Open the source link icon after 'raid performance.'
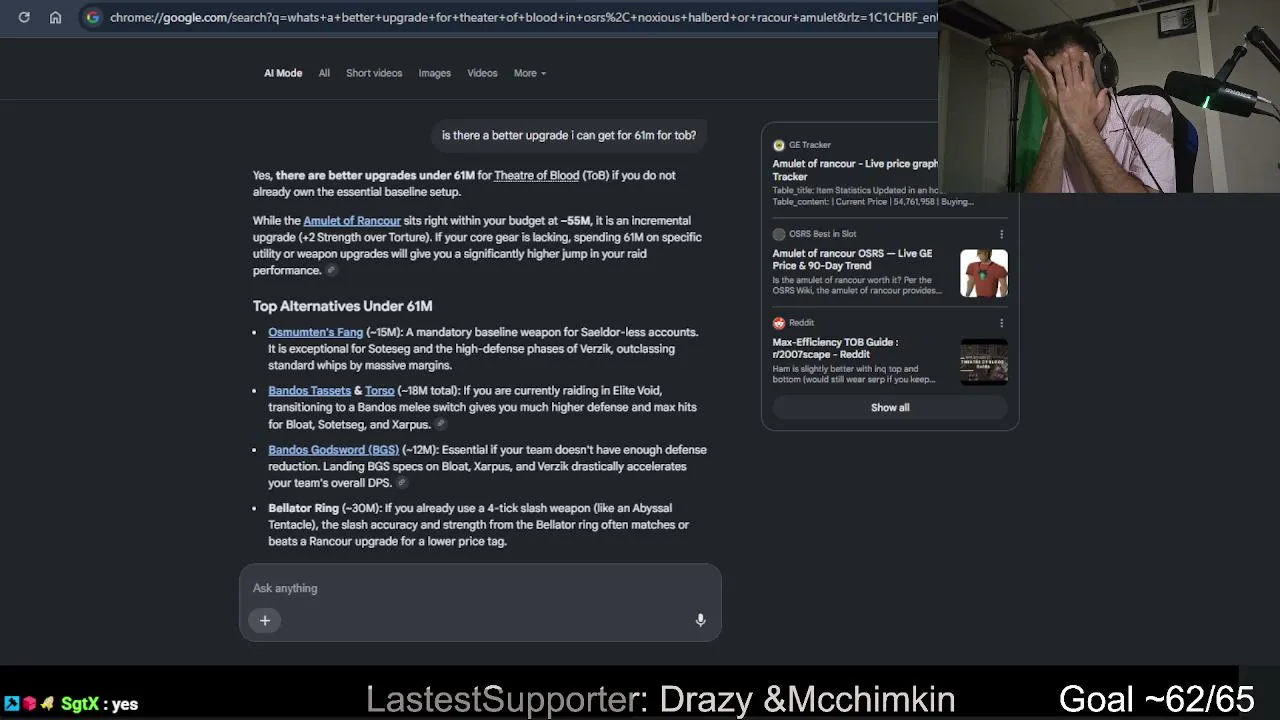Viewport: 1280px width, 720px height. (332, 271)
